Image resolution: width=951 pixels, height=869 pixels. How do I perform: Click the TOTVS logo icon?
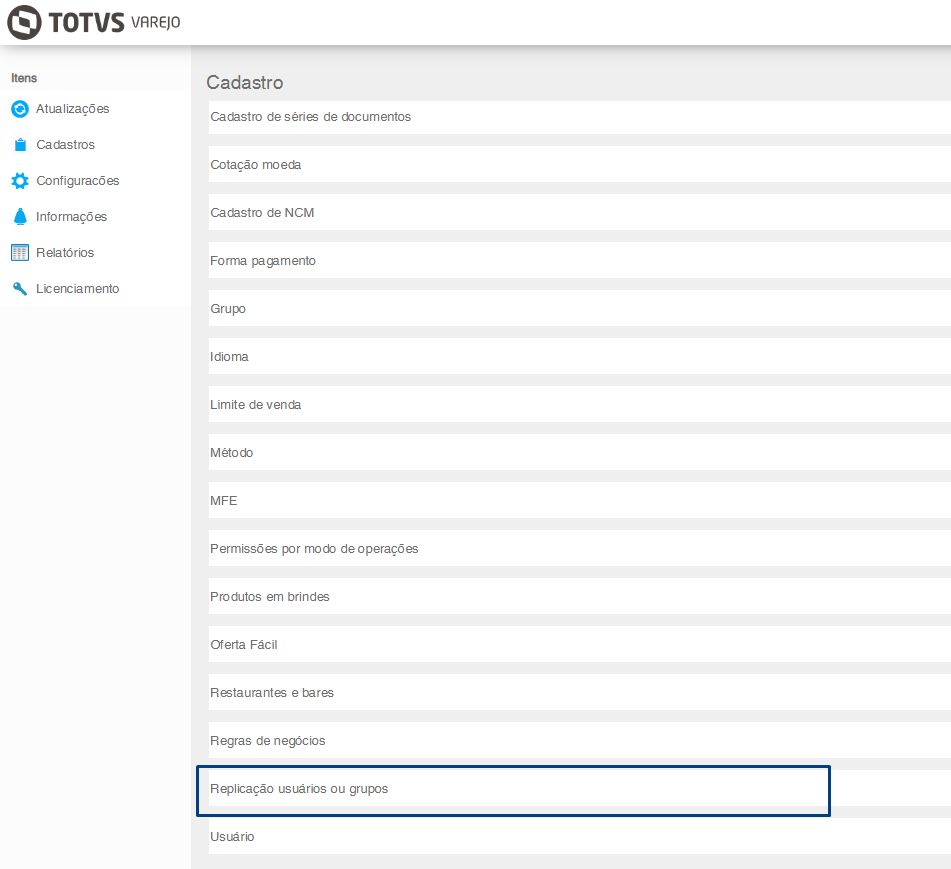pyautogui.click(x=24, y=22)
